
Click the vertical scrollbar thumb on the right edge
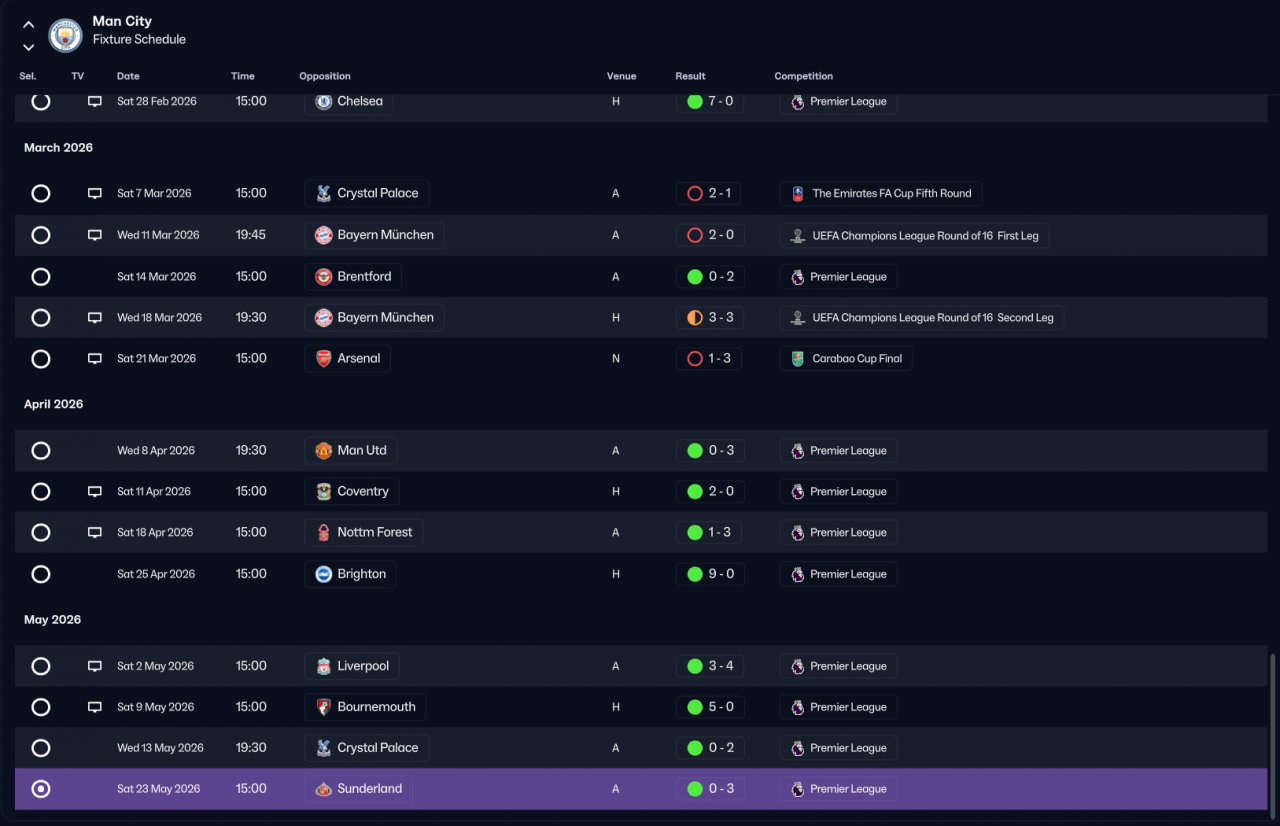click(x=1272, y=732)
